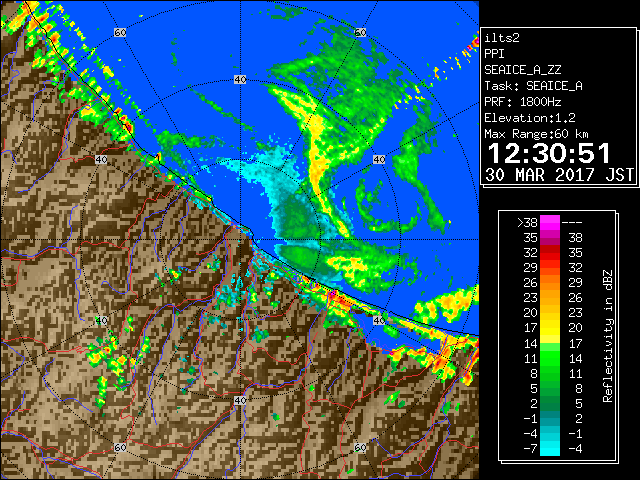Click the 40 label on the east-northeast radial
The width and height of the screenshot is (640, 480).
click(379, 160)
